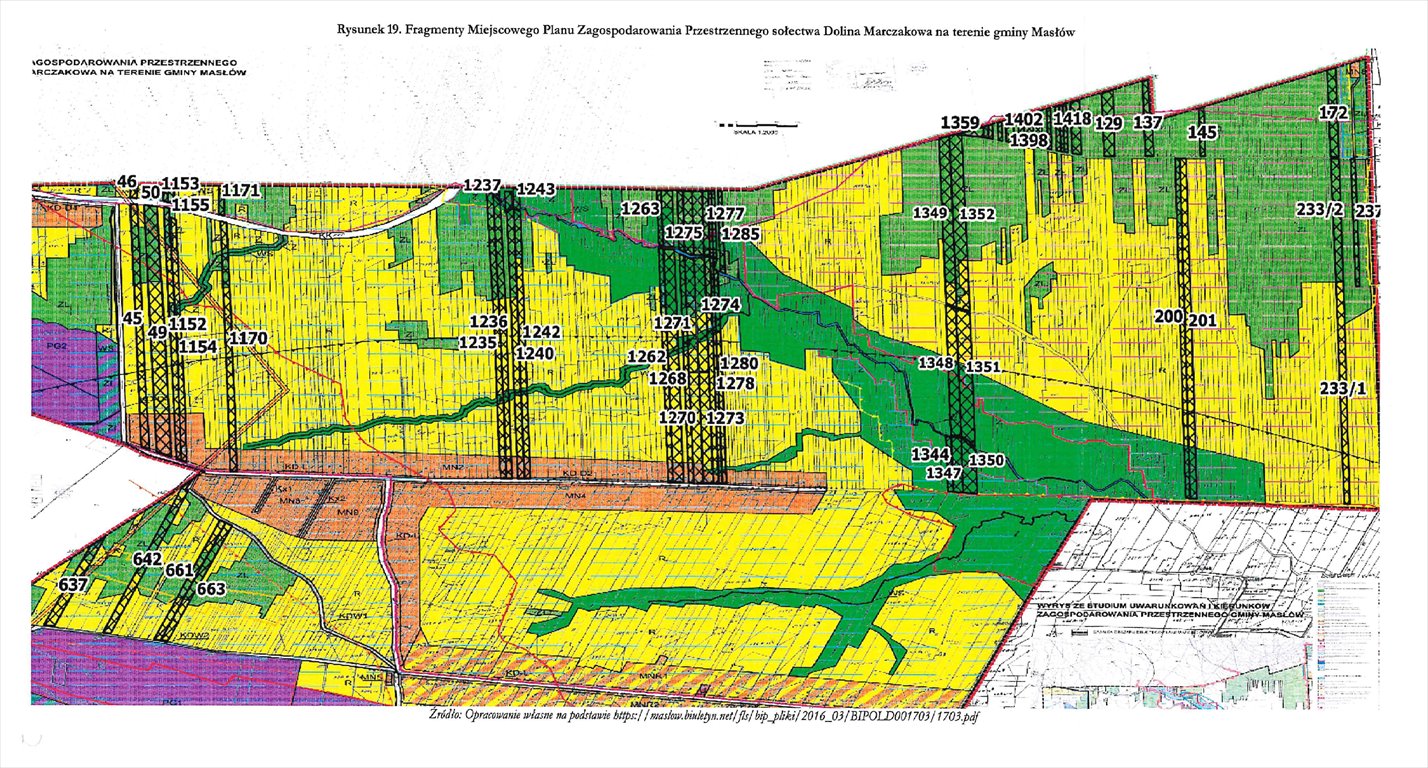
Task: Select parcel label 1263
Action: click(641, 208)
